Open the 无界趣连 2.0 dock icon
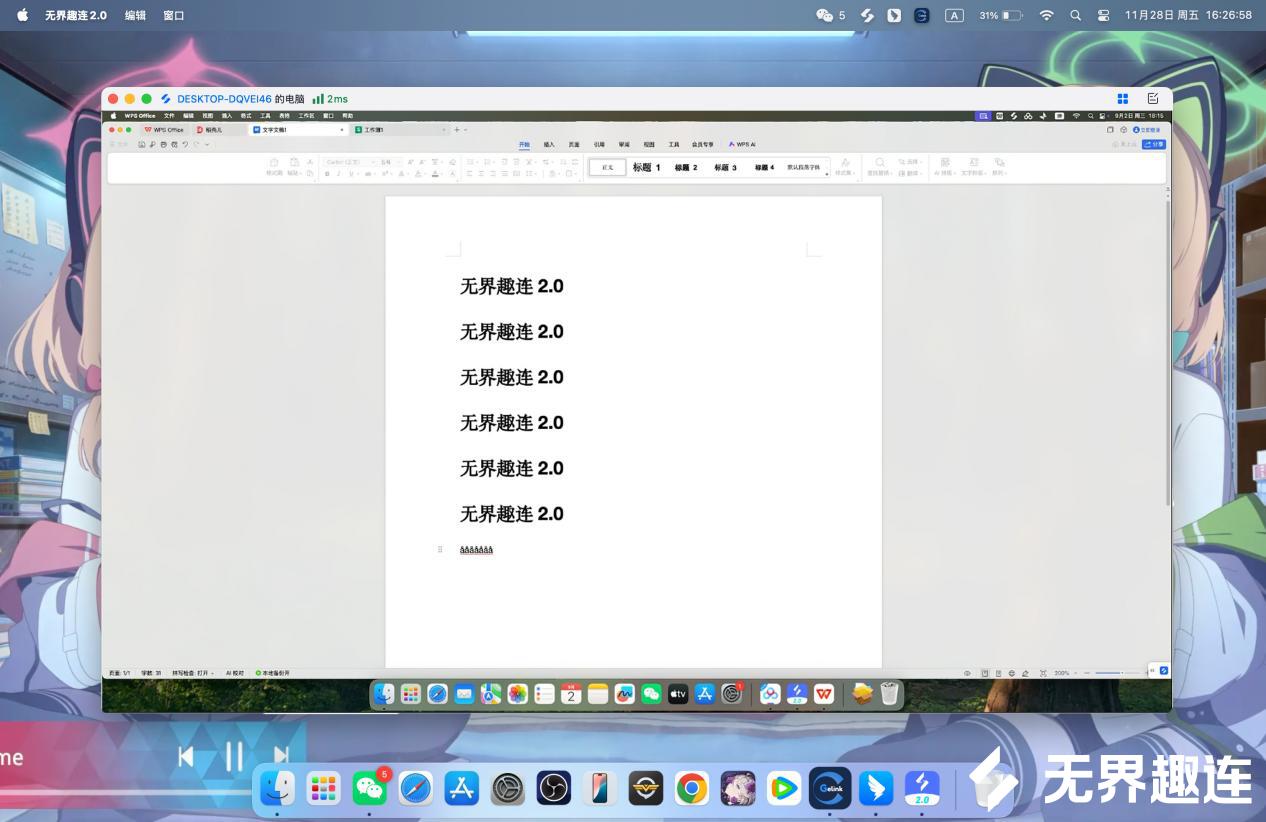The width and height of the screenshot is (1266, 822). coord(922,788)
